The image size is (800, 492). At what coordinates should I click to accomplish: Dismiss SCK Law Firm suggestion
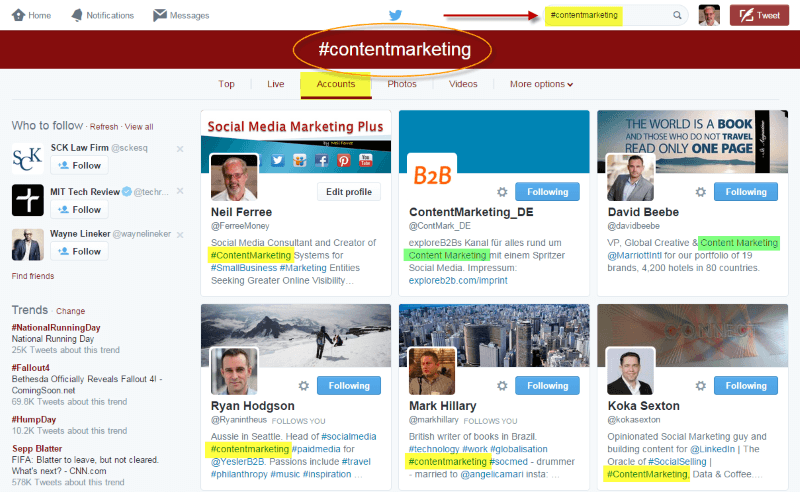180,149
